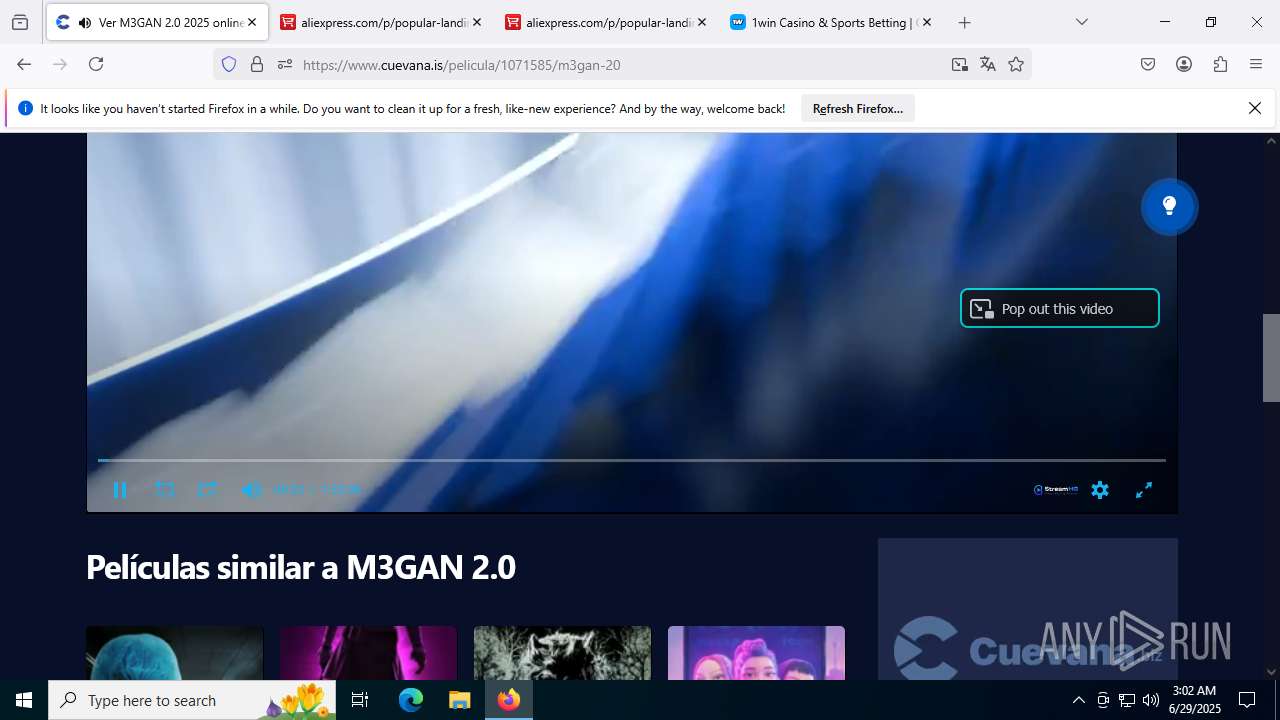Expand the list all tabs dropdown
Image resolution: width=1280 pixels, height=720 pixels.
point(1081,22)
